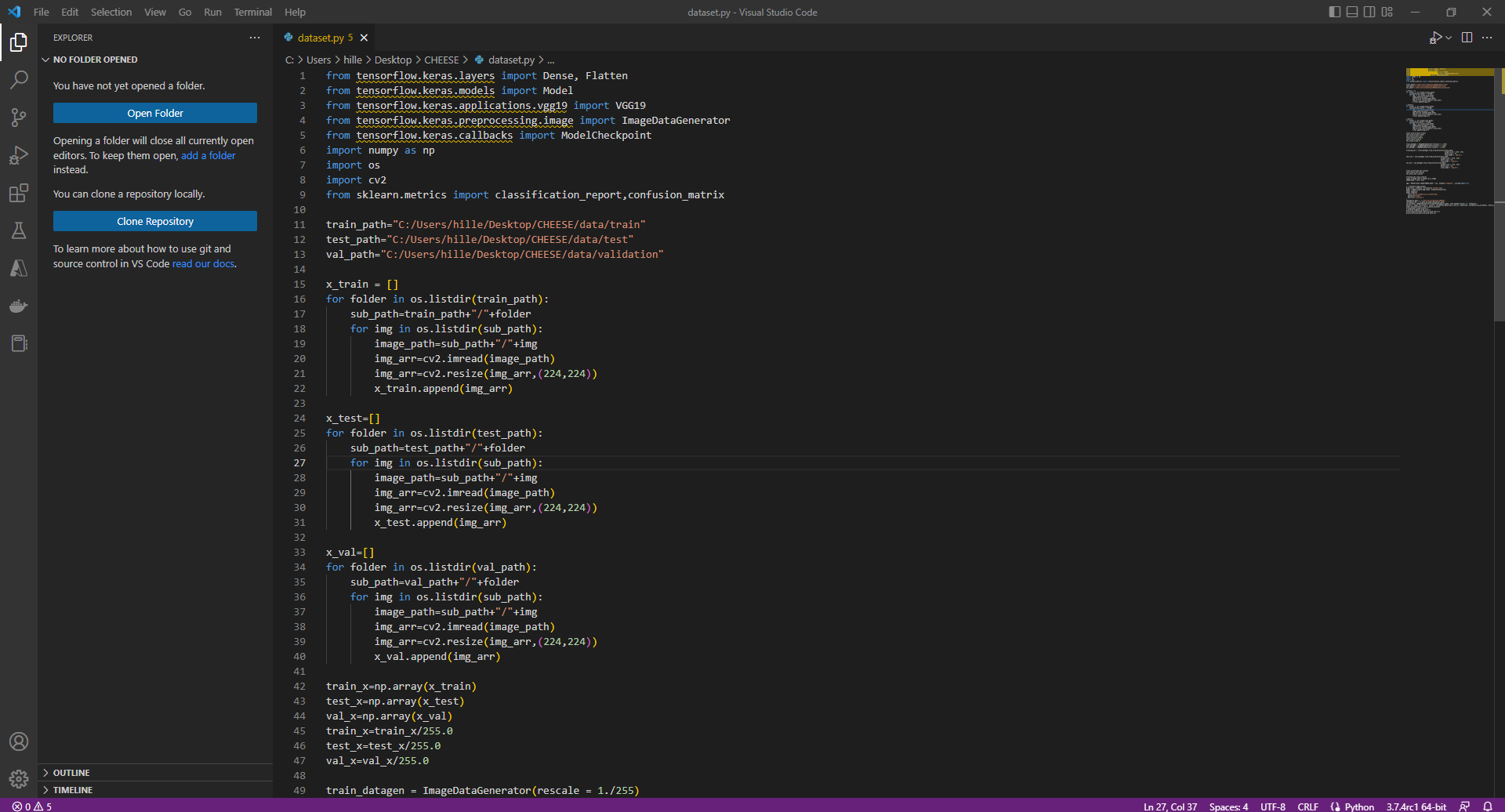Toggle the bottom panel layout button
This screenshot has height=812, width=1505.
tap(1352, 12)
